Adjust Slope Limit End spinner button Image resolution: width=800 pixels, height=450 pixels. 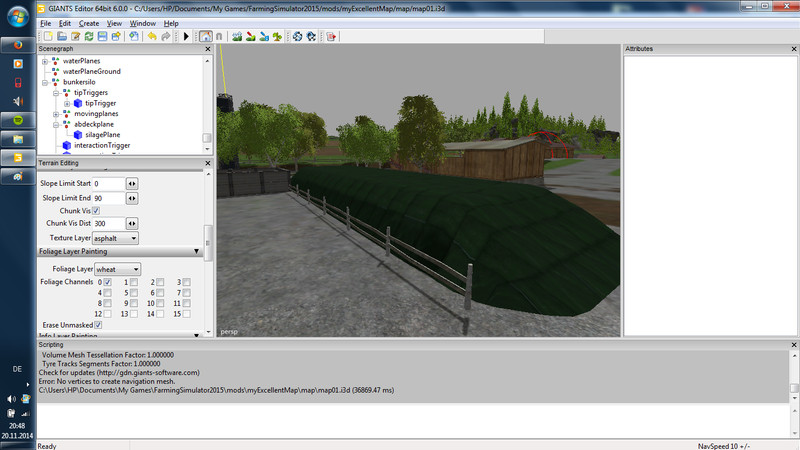click(132, 198)
